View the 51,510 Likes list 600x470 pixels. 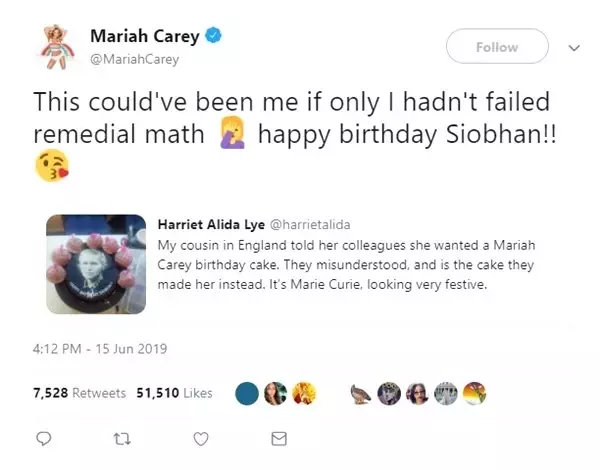pos(168,394)
